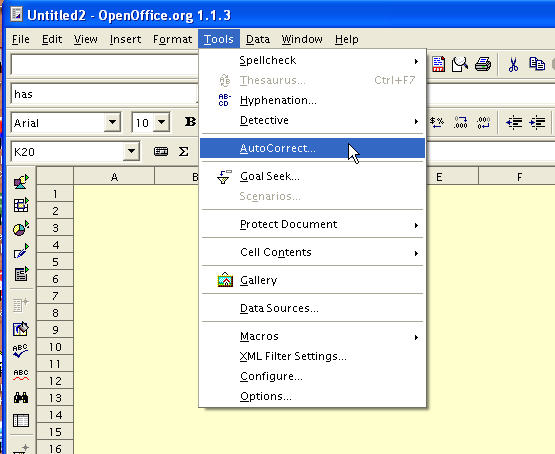
Task: Open the Help menu
Action: [347, 39]
